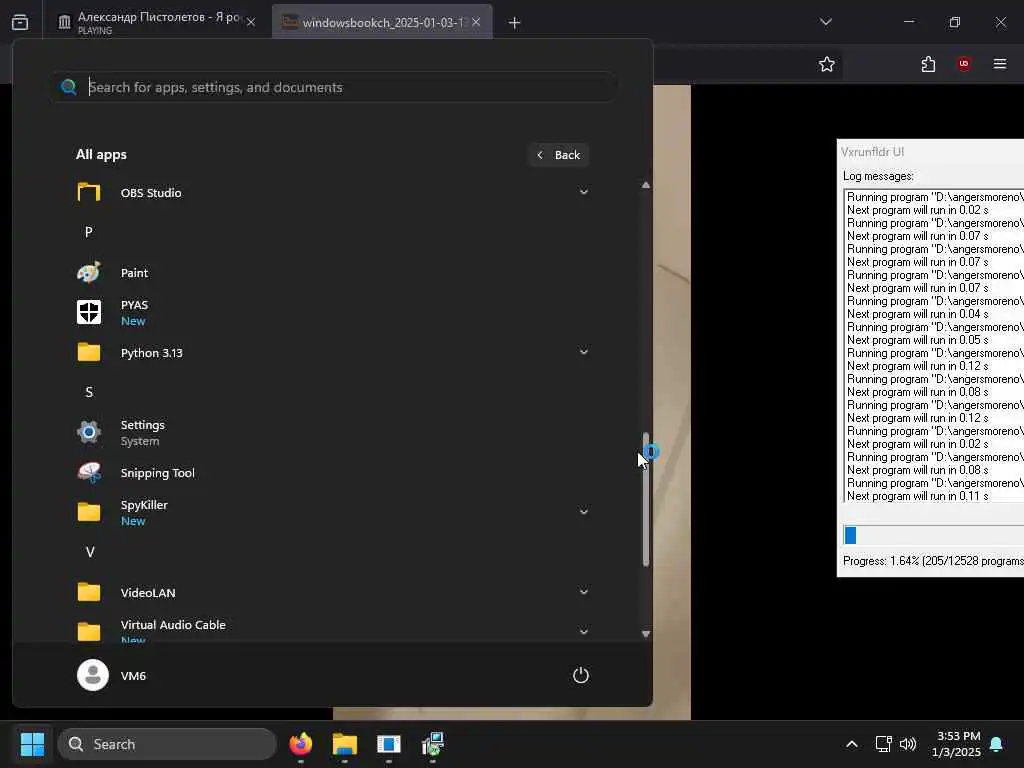1024x768 pixels.
Task: Bookmark this page with star icon
Action: (x=827, y=64)
